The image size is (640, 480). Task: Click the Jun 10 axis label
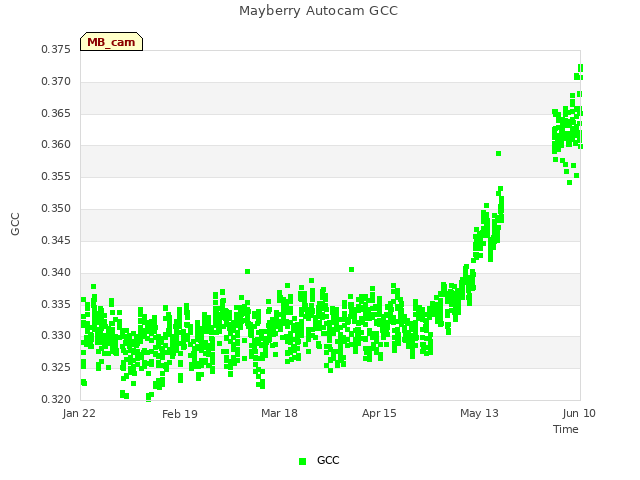pos(579,413)
